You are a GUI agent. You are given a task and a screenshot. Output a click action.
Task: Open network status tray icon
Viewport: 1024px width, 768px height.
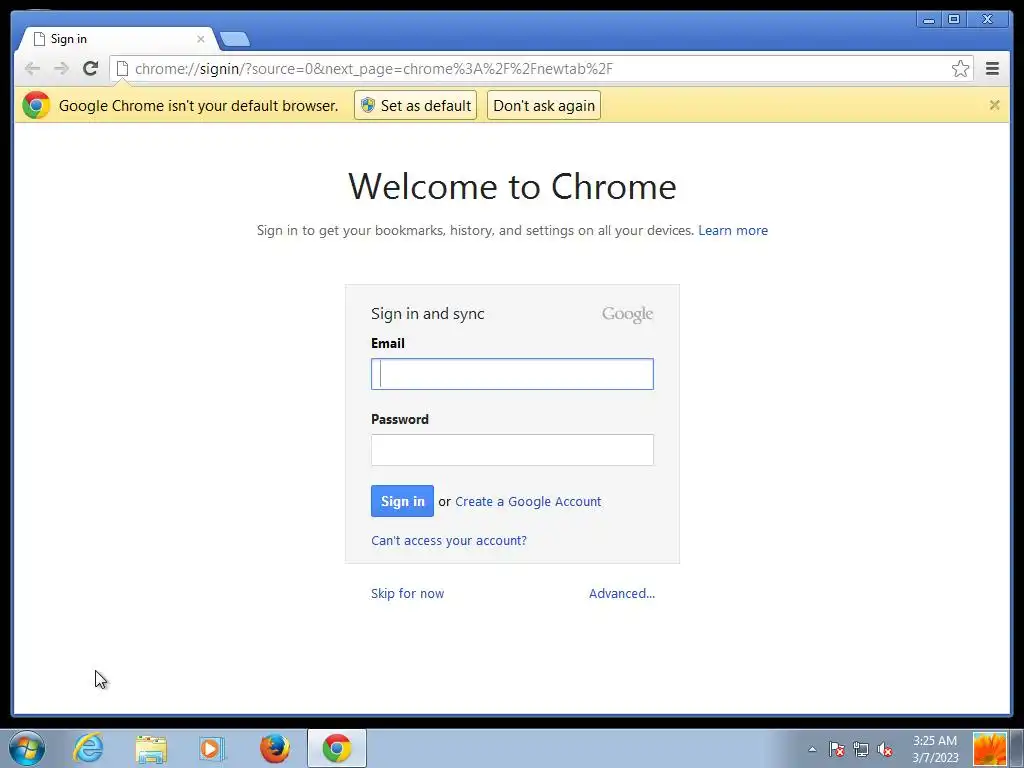click(861, 749)
